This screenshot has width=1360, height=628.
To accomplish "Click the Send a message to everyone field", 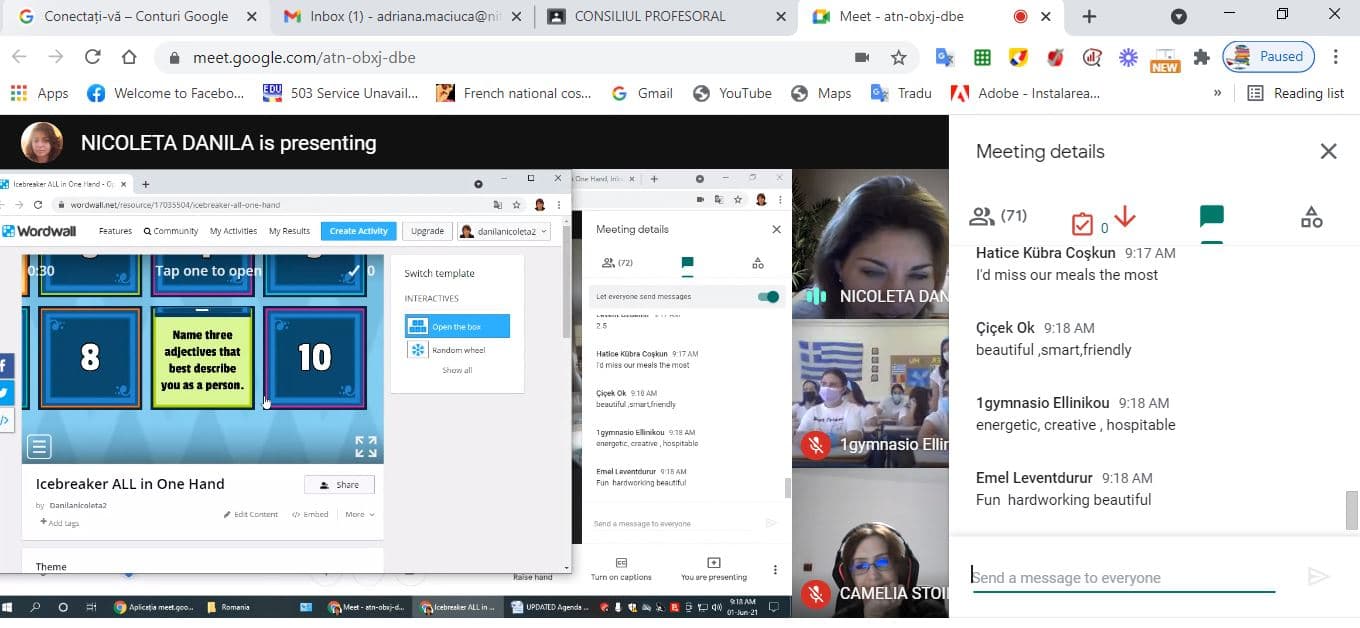I will [1124, 577].
